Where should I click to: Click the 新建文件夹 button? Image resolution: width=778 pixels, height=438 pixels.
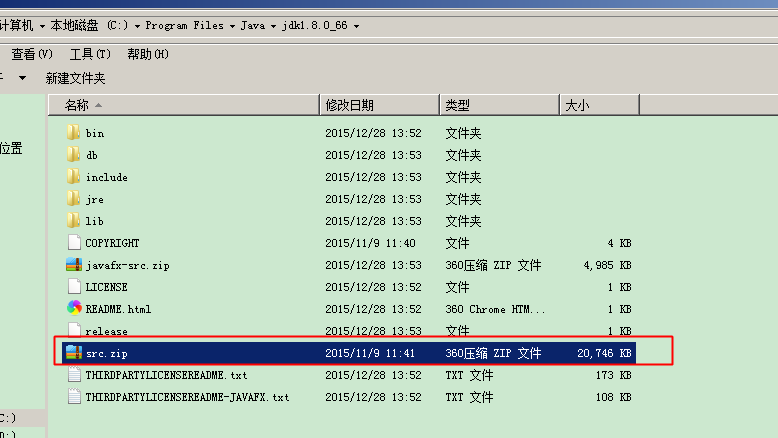click(75, 78)
